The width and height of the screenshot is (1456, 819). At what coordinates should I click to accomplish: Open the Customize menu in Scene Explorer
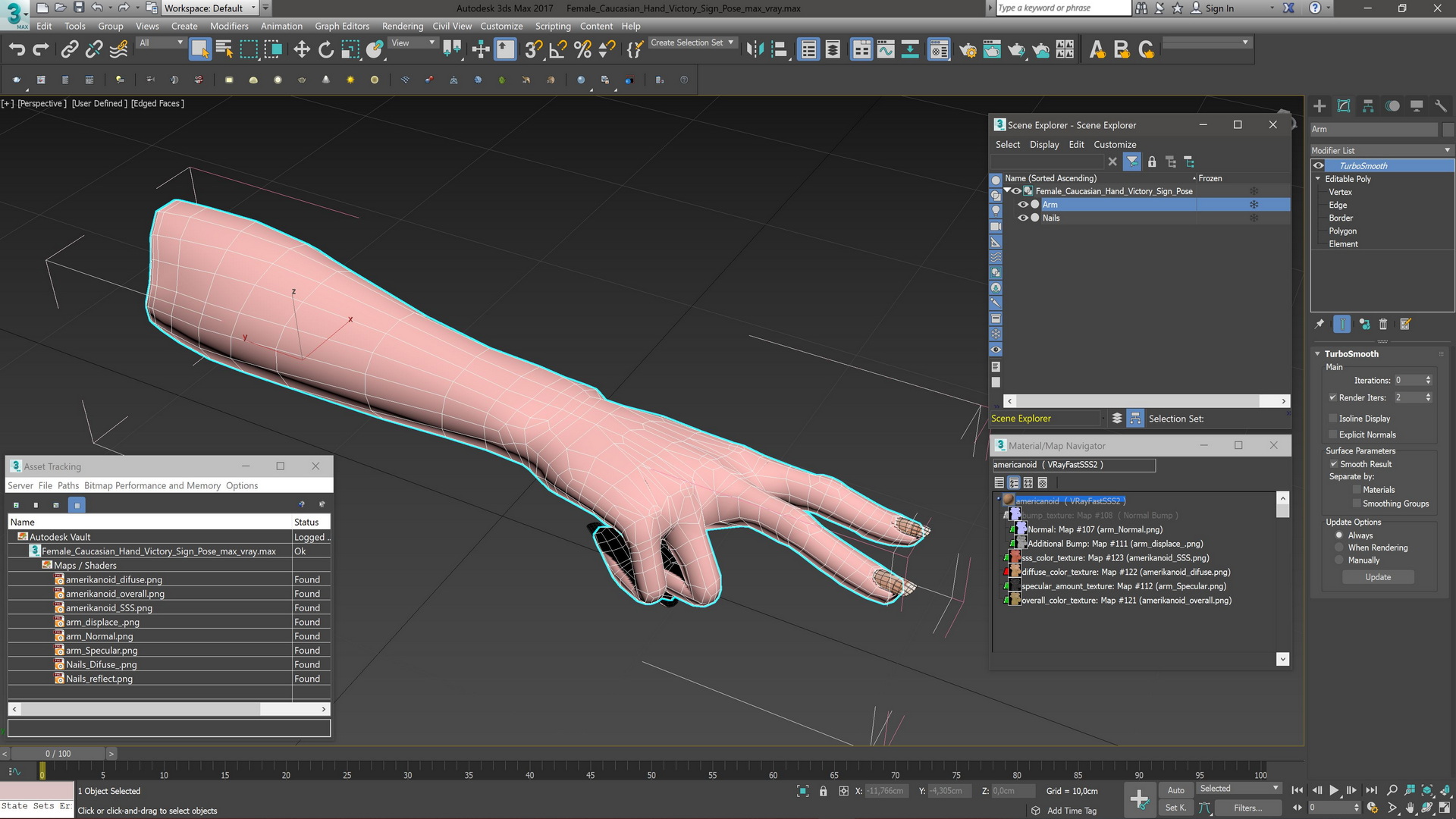click(1115, 145)
